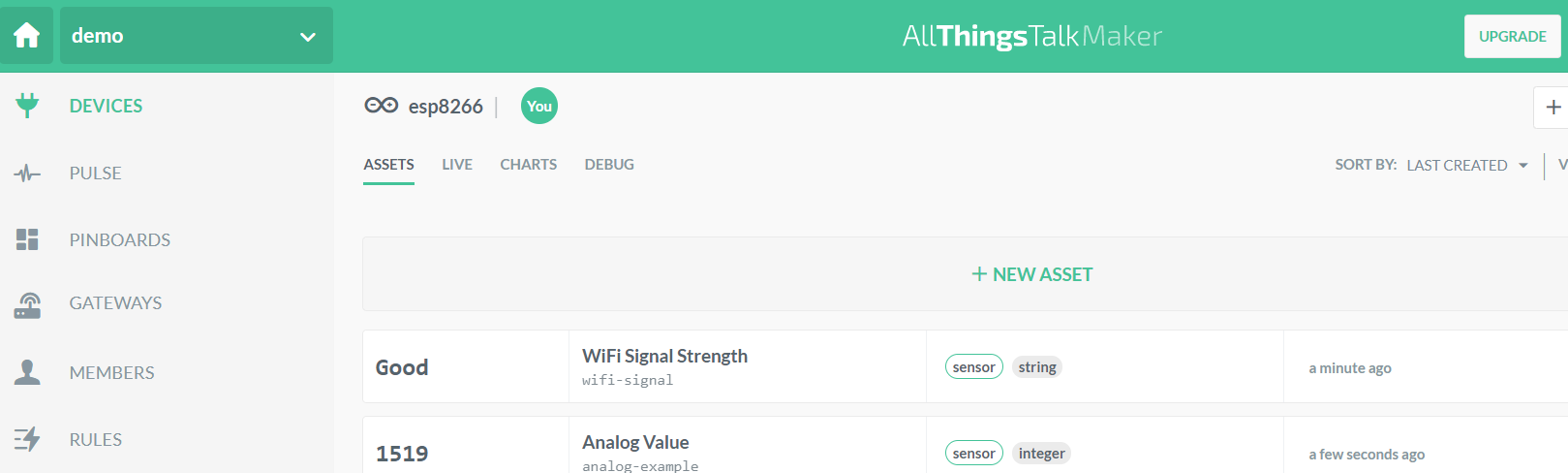Open the Analog Value asset
Image resolution: width=1568 pixels, height=473 pixels.
[x=635, y=443]
